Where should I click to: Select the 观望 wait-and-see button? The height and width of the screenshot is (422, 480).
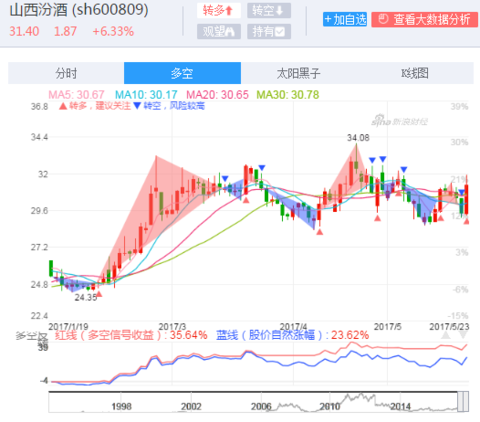tap(219, 32)
